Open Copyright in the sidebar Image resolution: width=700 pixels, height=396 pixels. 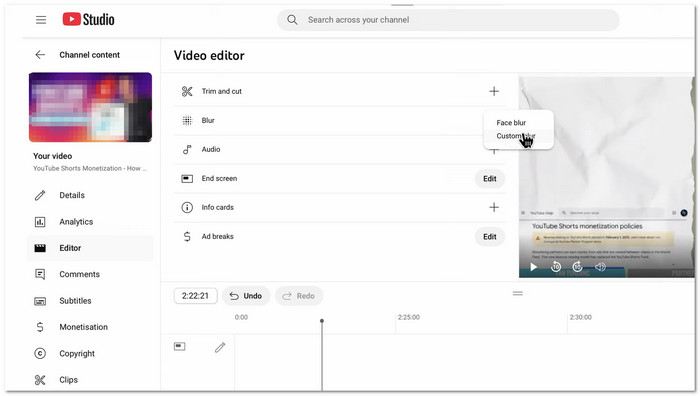(x=77, y=354)
